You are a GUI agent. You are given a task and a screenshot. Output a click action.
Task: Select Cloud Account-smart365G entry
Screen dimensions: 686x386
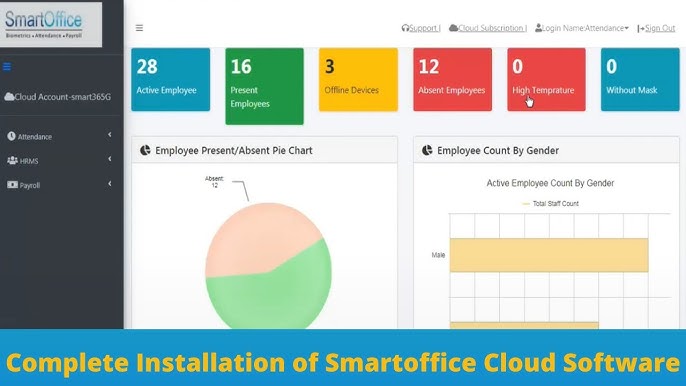(x=58, y=97)
